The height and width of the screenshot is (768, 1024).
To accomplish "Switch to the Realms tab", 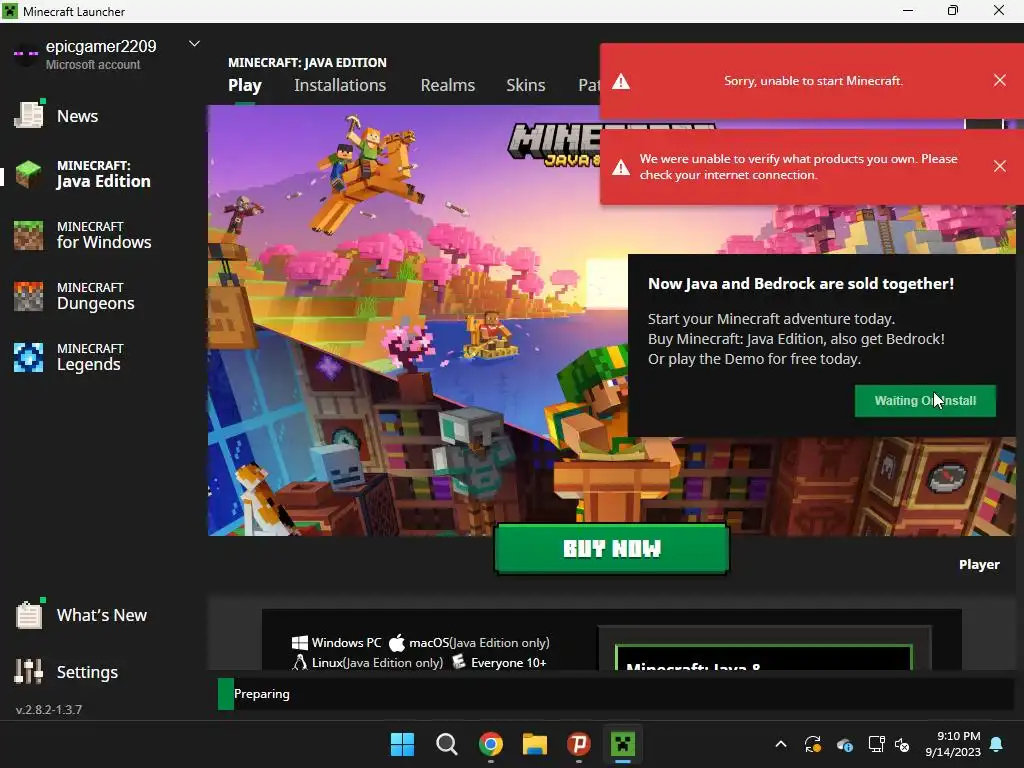I will click(447, 86).
